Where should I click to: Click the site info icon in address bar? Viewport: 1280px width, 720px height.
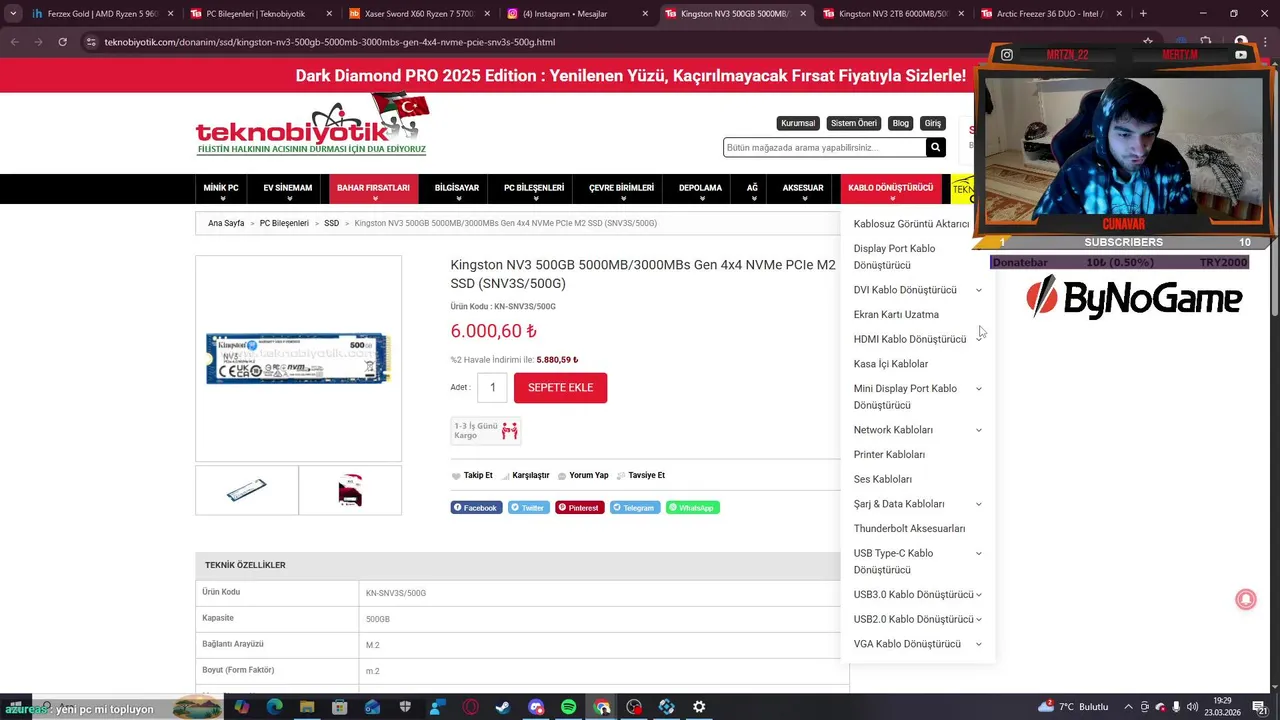pyautogui.click(x=92, y=42)
